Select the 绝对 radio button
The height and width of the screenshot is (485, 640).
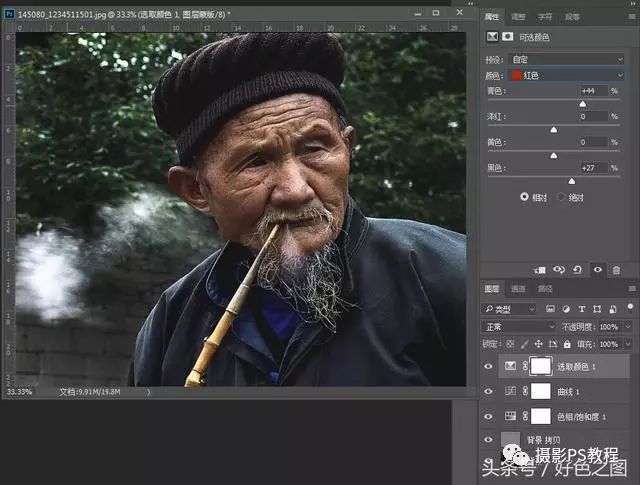562,197
